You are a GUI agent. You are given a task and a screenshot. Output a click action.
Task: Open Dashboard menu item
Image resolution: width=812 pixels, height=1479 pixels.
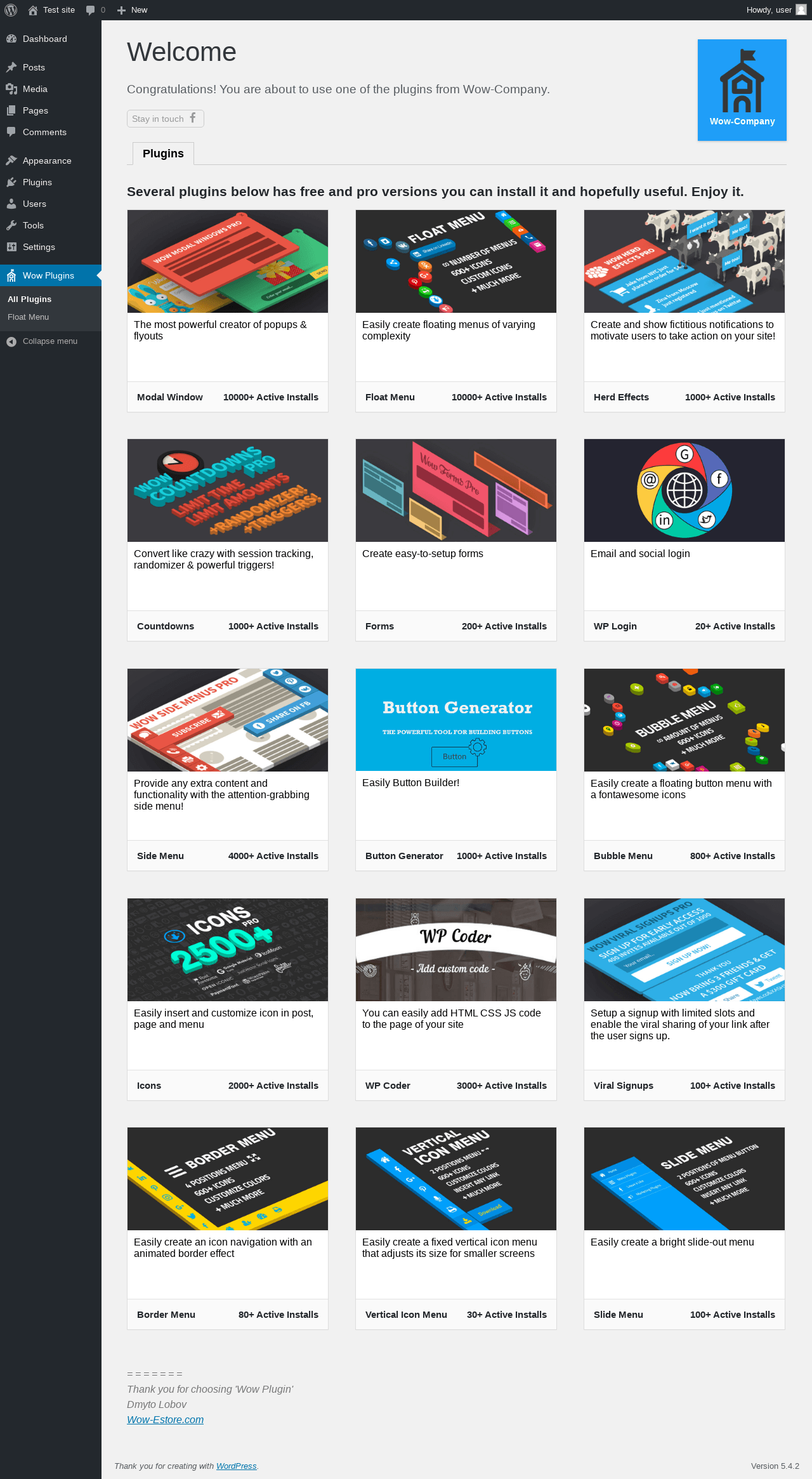(x=51, y=39)
